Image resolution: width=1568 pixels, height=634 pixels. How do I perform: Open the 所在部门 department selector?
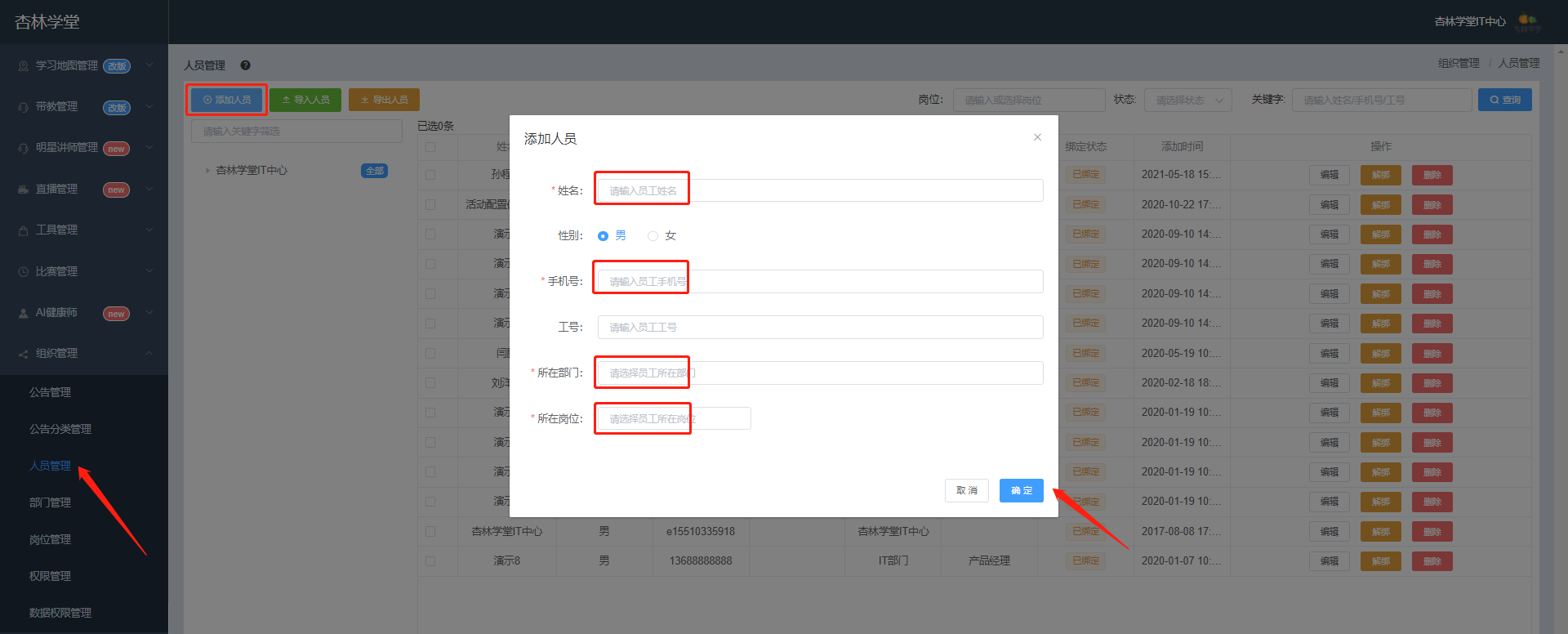click(x=820, y=373)
